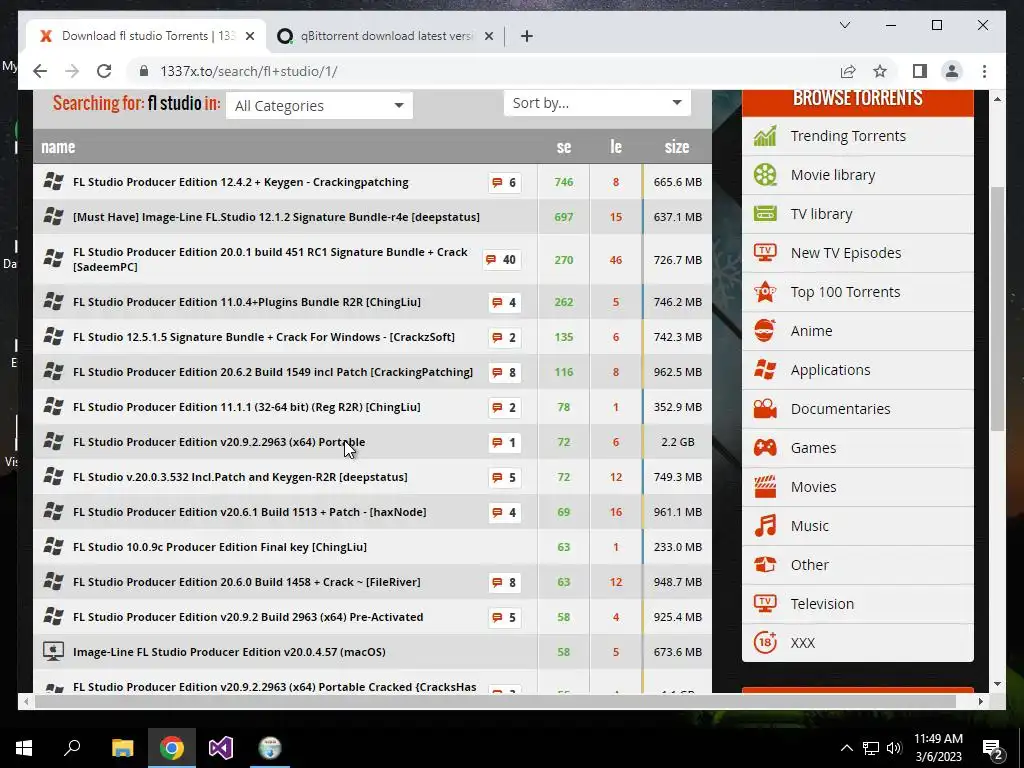Open comments badge showing 40 for SadeemPC torrent

[x=502, y=260]
